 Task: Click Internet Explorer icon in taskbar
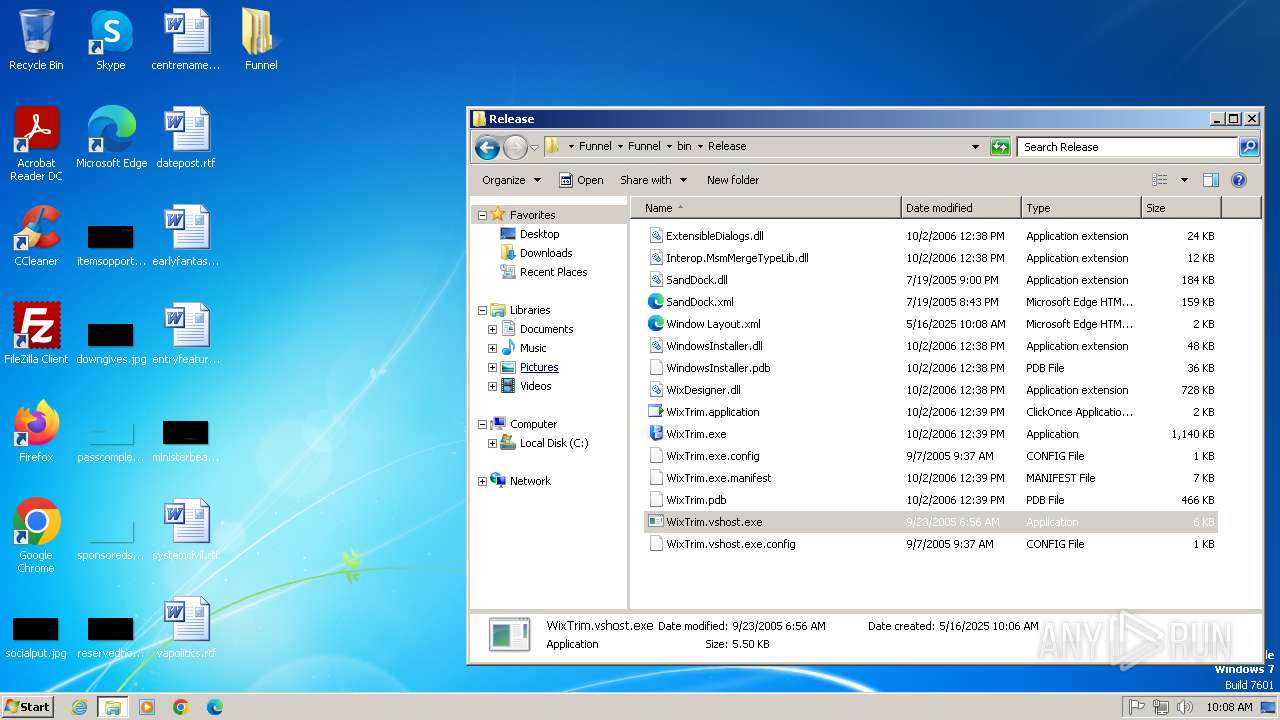click(x=79, y=707)
